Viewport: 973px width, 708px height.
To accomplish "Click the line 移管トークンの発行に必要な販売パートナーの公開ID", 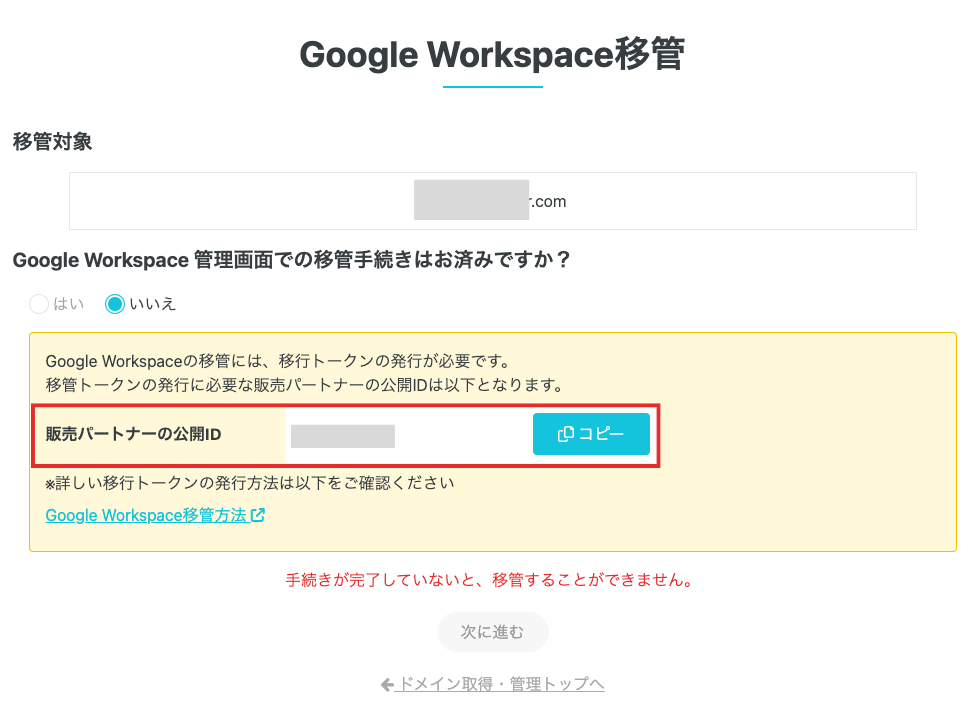I will (x=305, y=385).
